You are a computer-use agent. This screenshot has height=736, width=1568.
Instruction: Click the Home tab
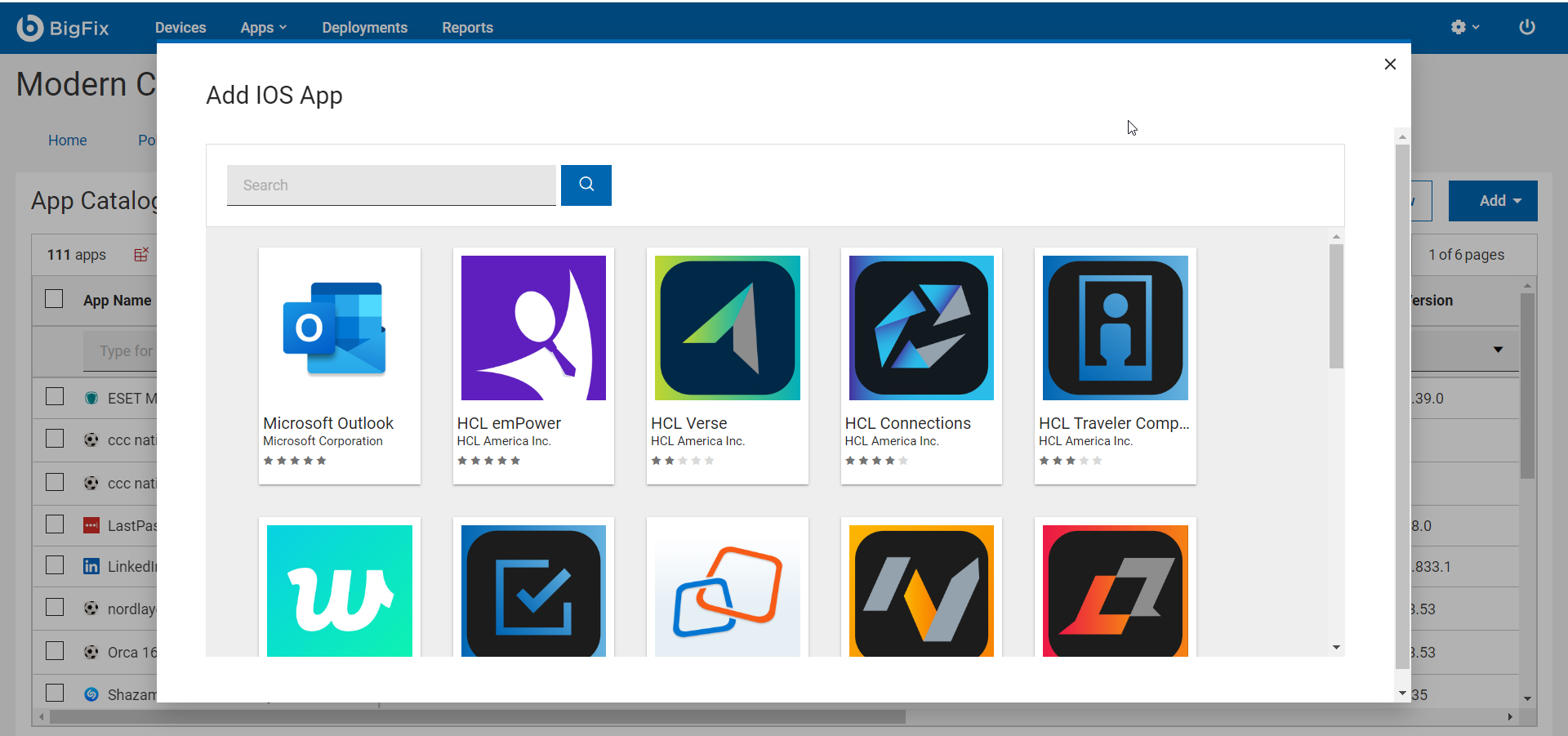coord(67,140)
